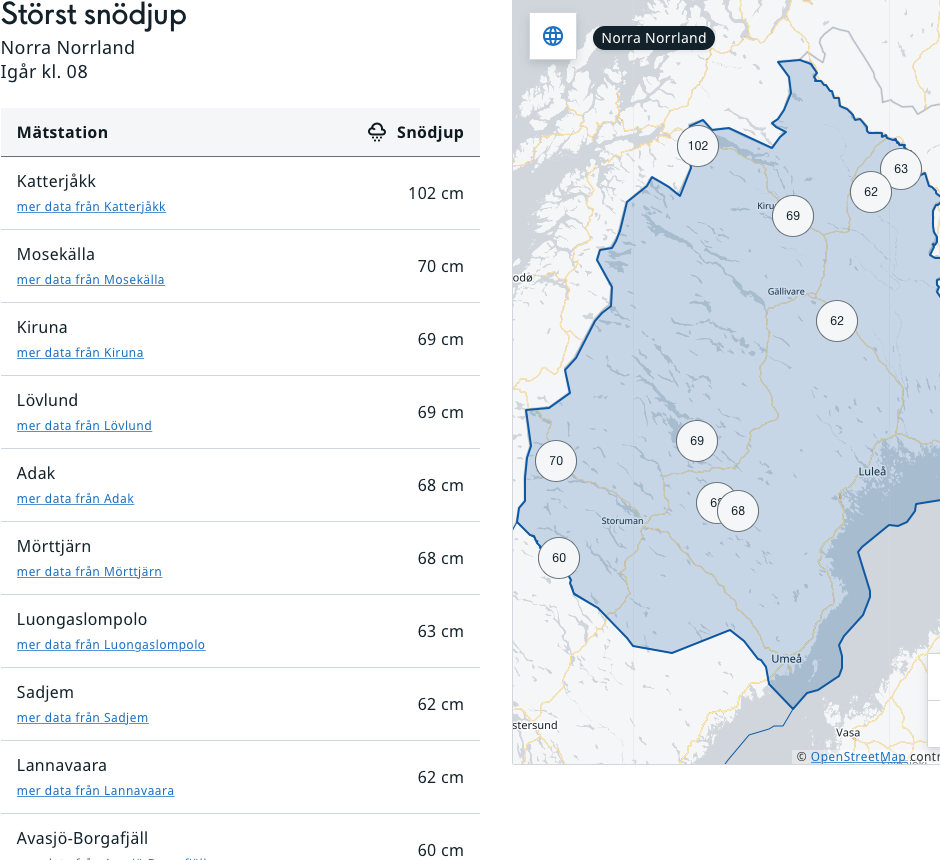Click the 62 marker southeast of Gällivare
940x860 pixels.
pyautogui.click(x=837, y=321)
